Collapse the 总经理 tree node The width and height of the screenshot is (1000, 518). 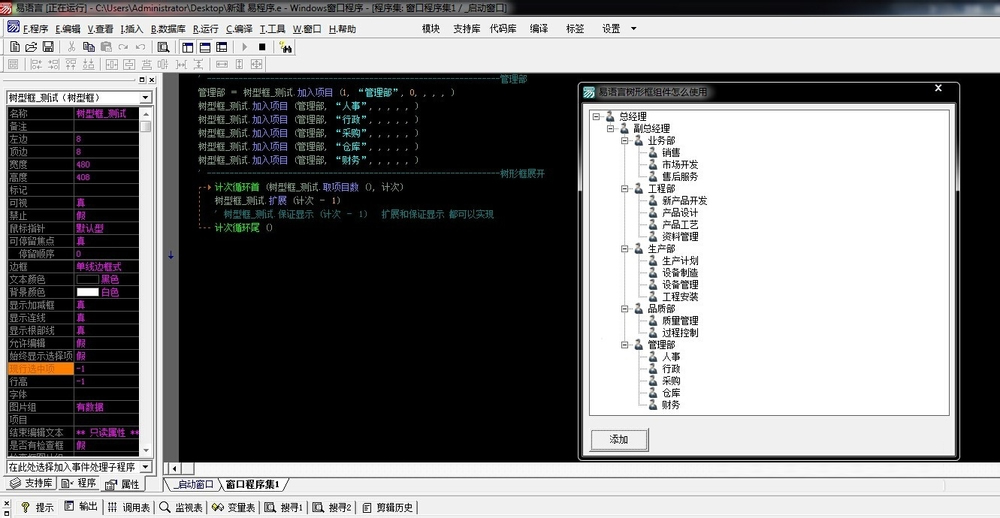click(x=596, y=117)
